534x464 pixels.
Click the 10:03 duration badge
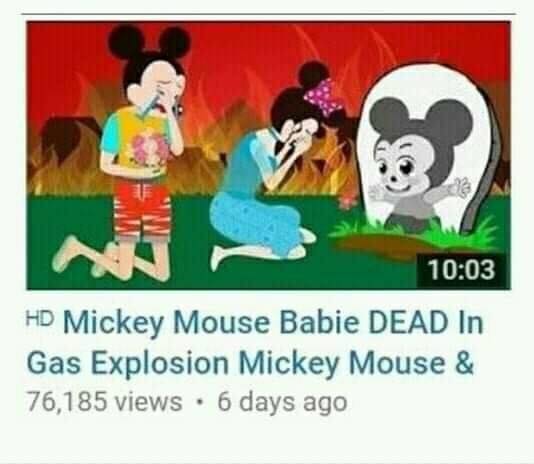coord(461,270)
